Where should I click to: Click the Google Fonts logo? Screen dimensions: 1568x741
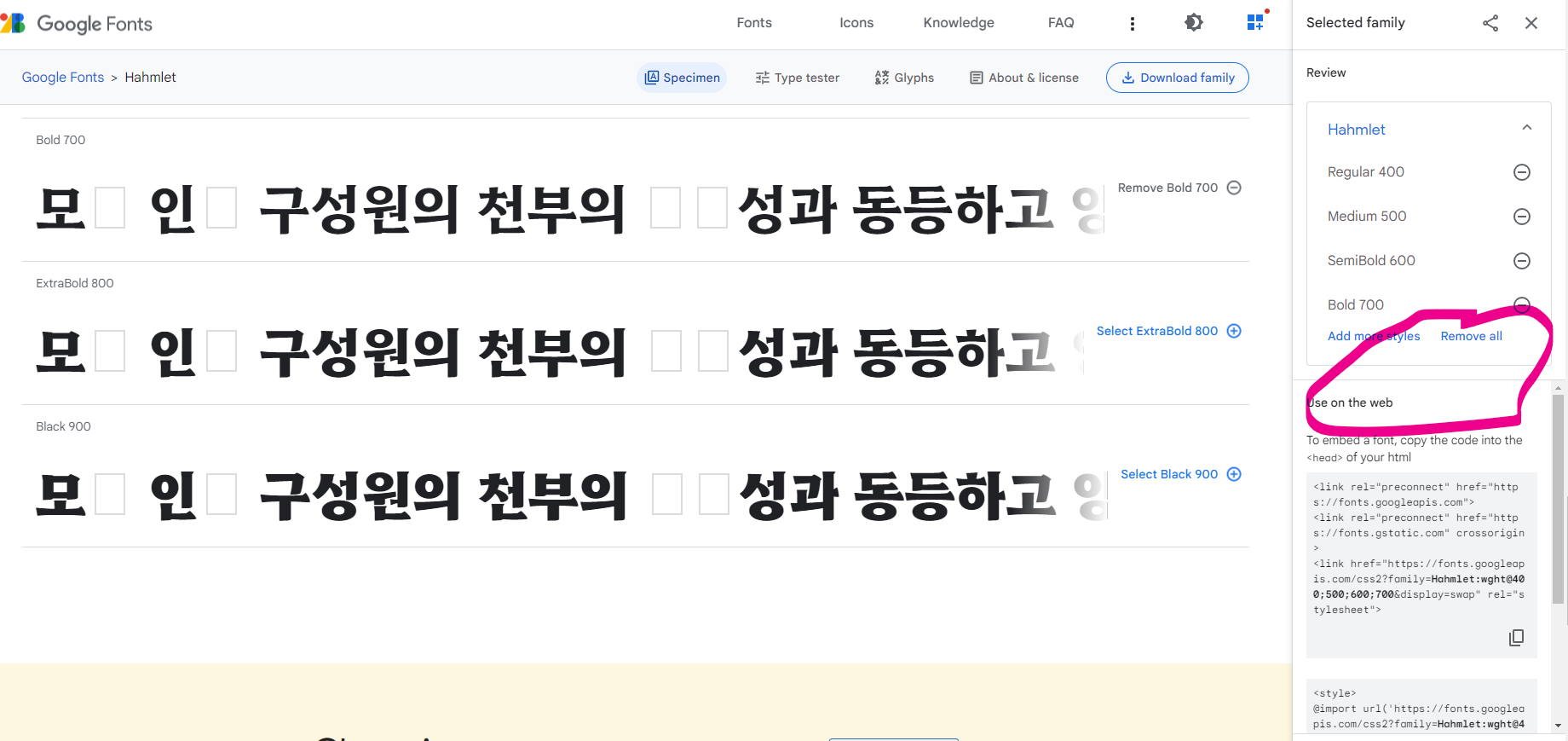tap(77, 24)
